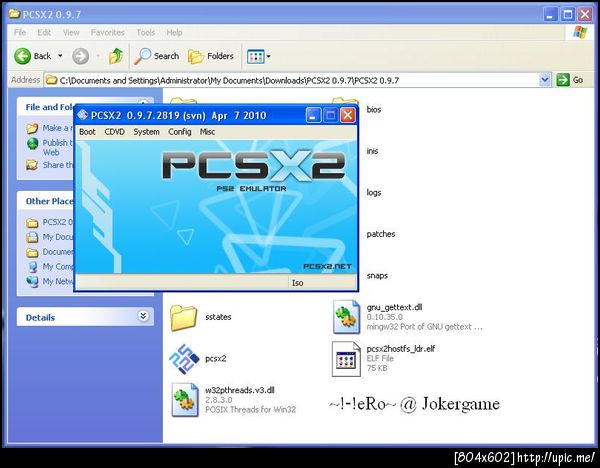Open My Network Places link

[x=57, y=281]
